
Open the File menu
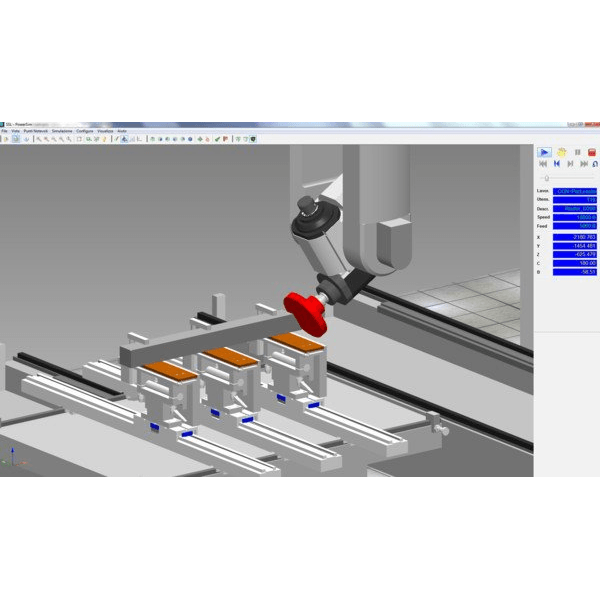(5, 131)
